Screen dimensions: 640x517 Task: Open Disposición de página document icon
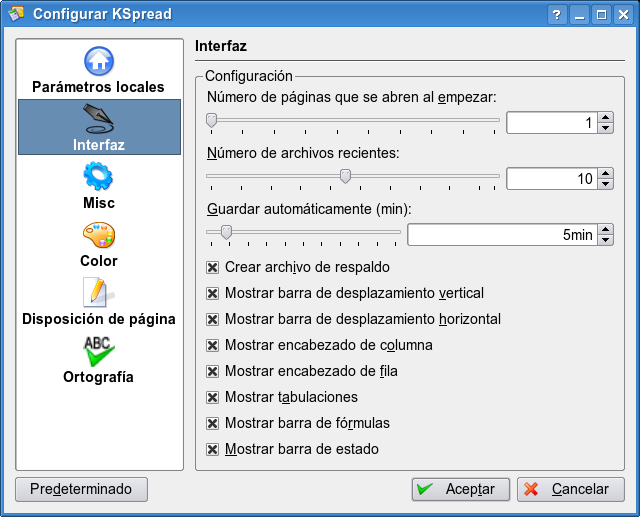pos(98,292)
